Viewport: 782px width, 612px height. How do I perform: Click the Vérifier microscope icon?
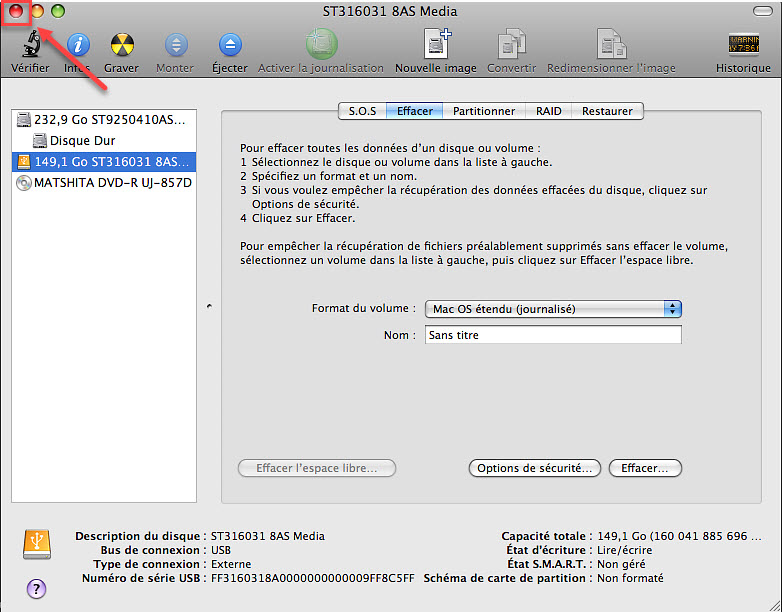(30, 45)
